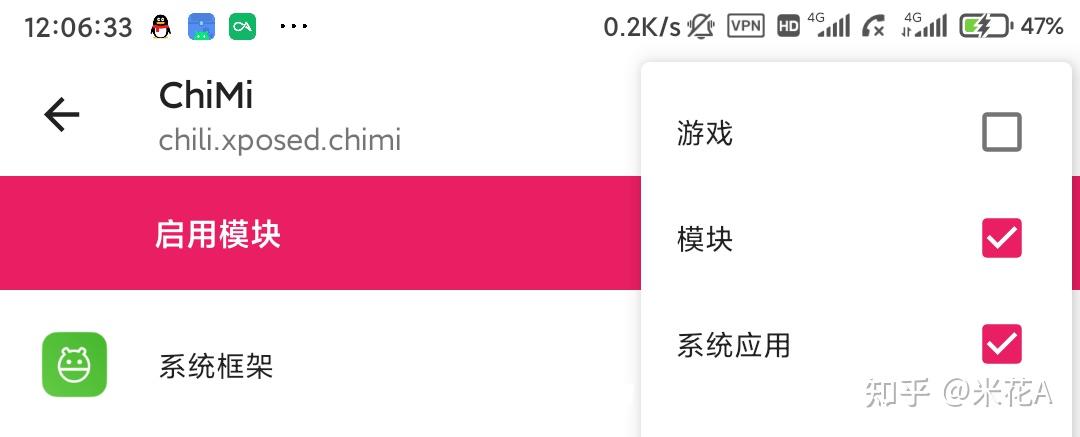Tap the HD indicator icon
Screen dimensions: 1080x437
click(788, 27)
